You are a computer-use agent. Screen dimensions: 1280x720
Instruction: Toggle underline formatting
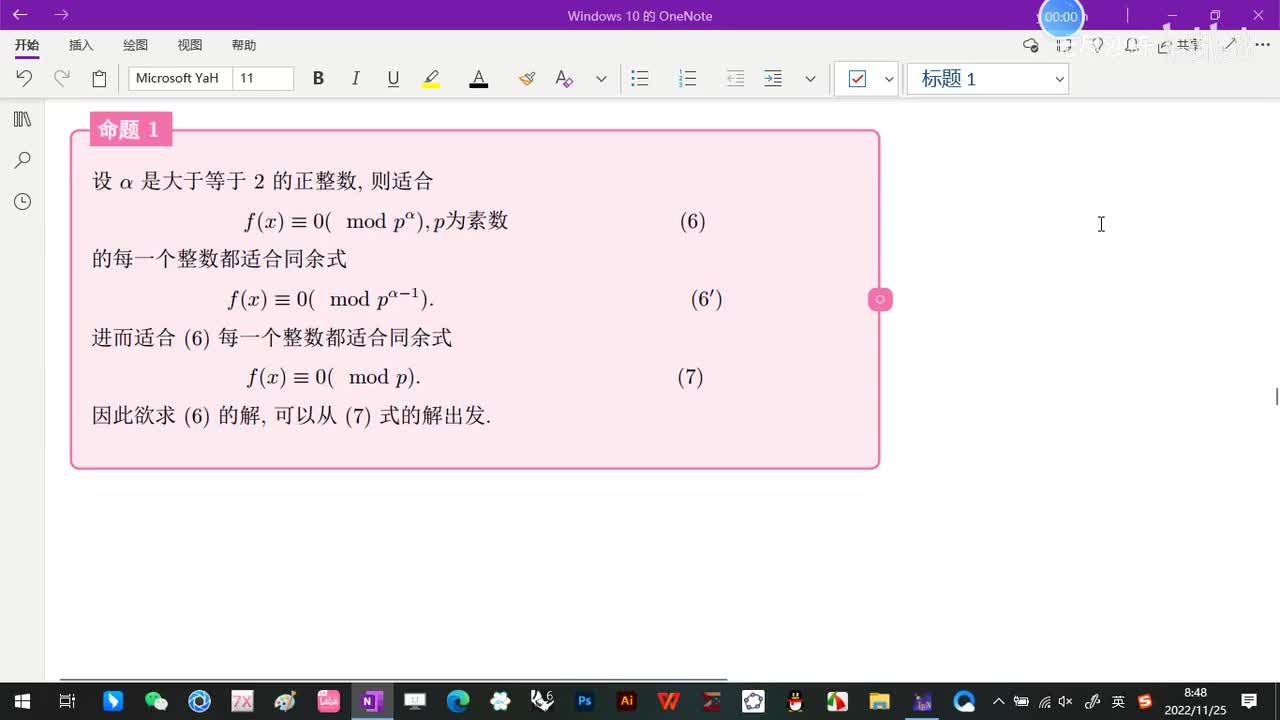(393, 78)
